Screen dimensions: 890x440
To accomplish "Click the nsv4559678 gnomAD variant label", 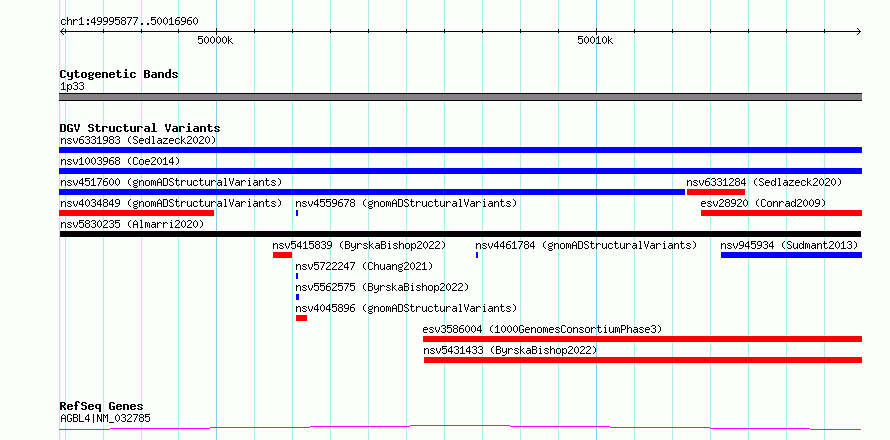I will [406, 203].
